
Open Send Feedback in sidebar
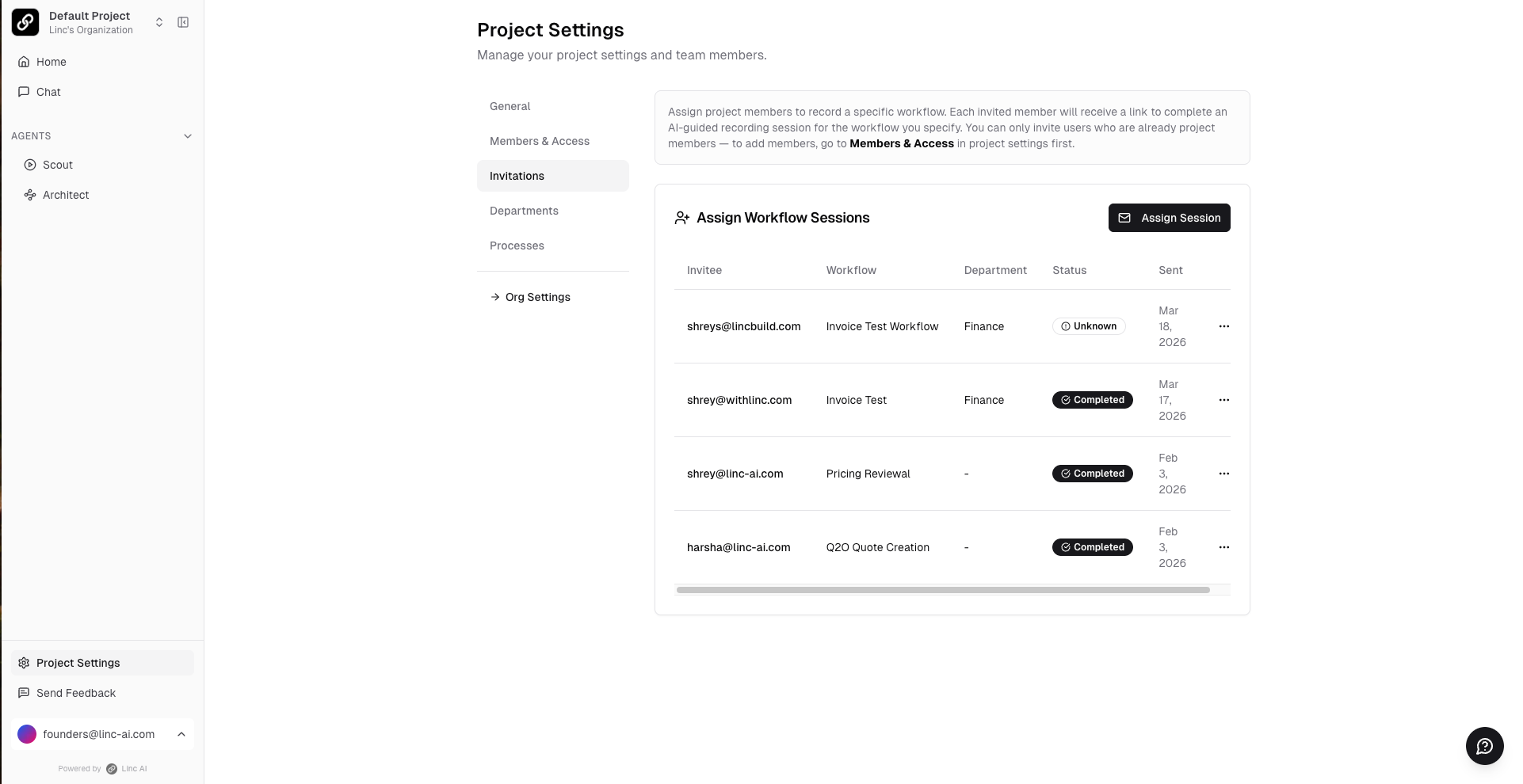[x=75, y=693]
